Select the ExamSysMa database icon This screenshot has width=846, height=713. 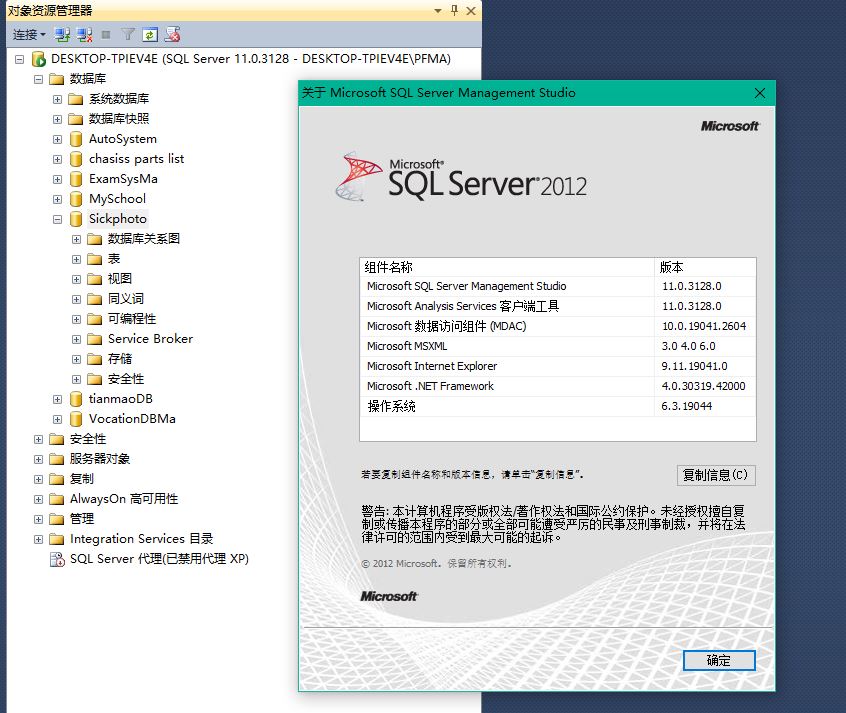pyautogui.click(x=76, y=179)
